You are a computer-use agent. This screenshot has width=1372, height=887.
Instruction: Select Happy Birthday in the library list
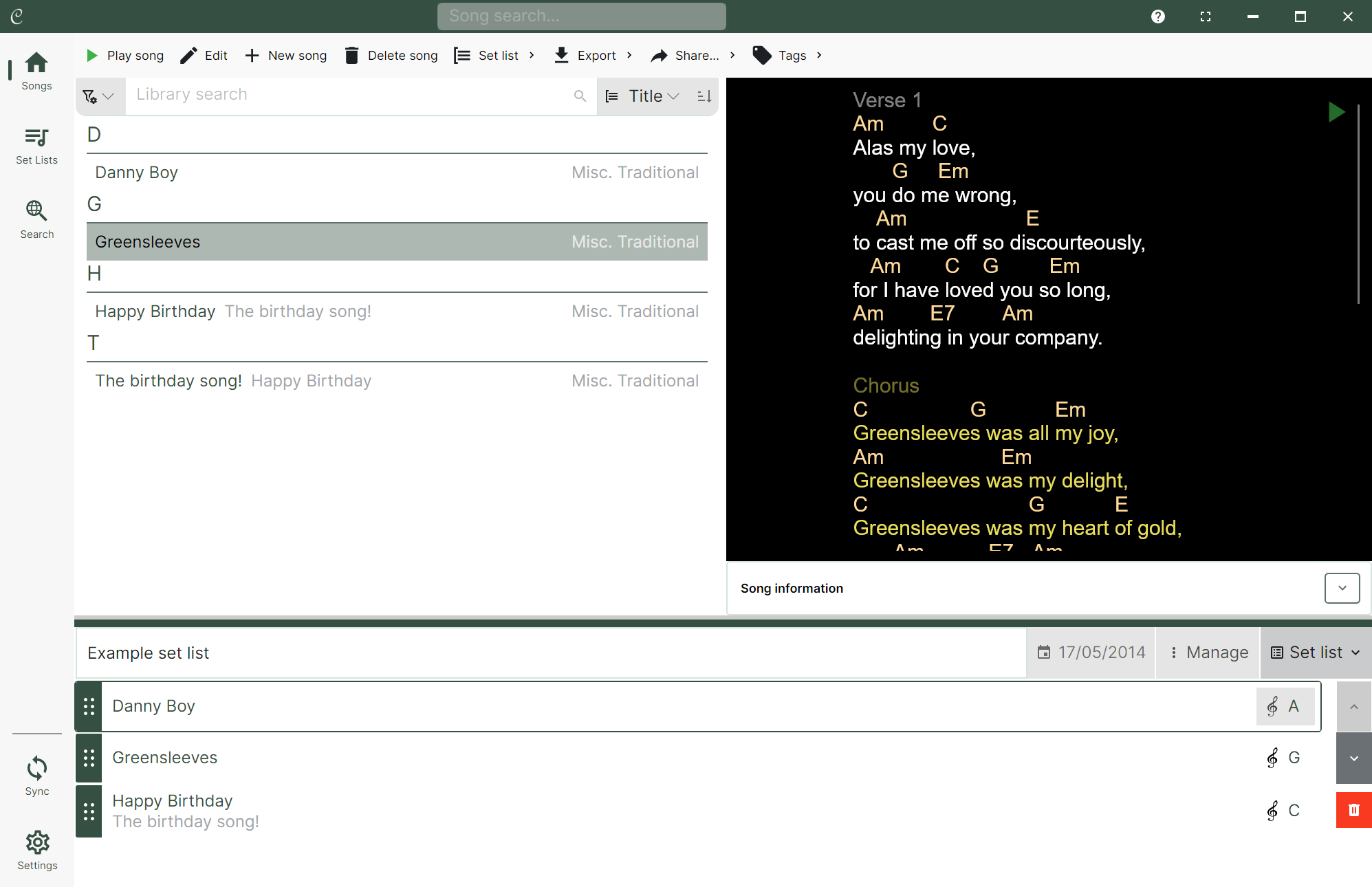pyautogui.click(x=397, y=311)
